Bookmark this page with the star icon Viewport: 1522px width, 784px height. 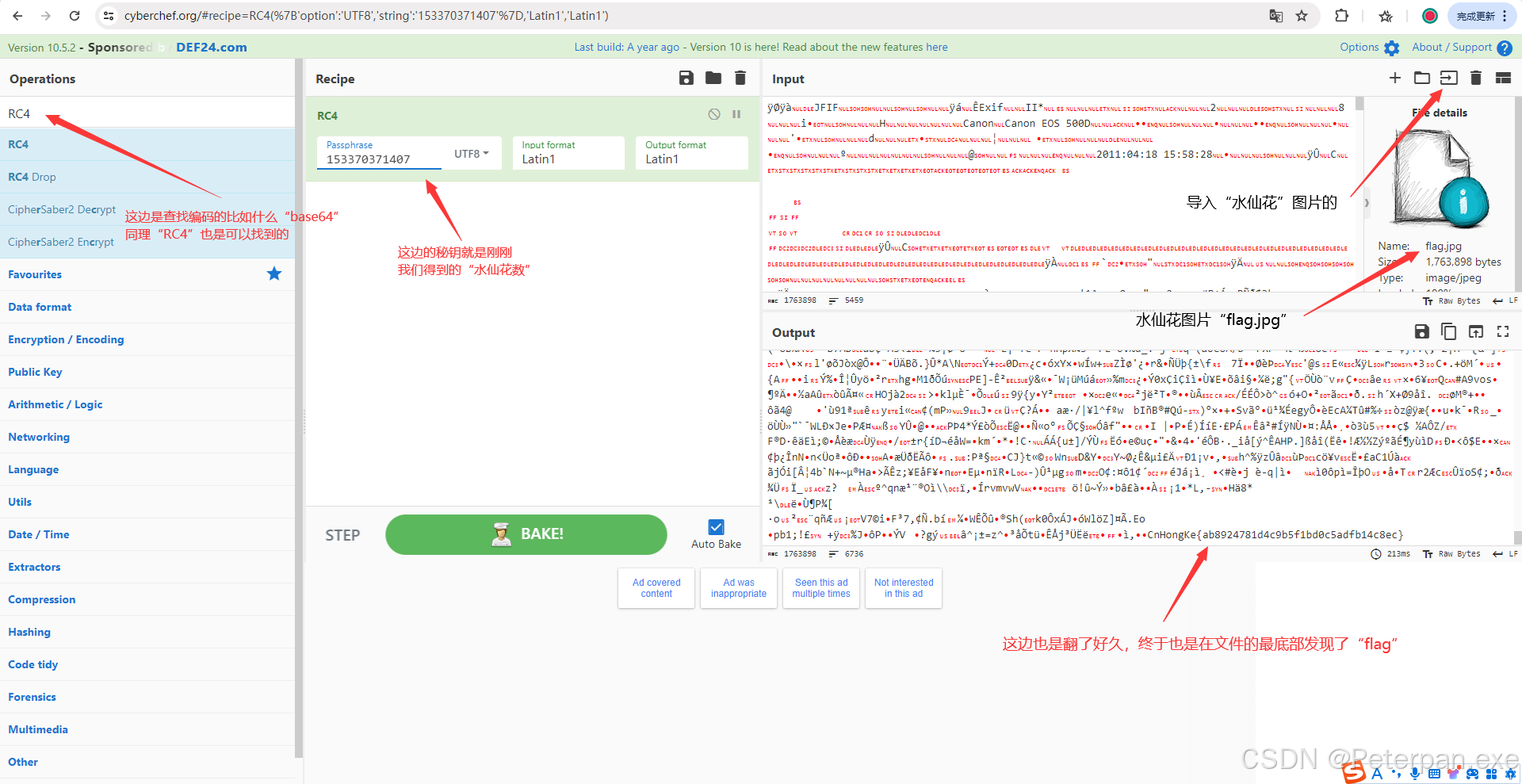(1302, 16)
